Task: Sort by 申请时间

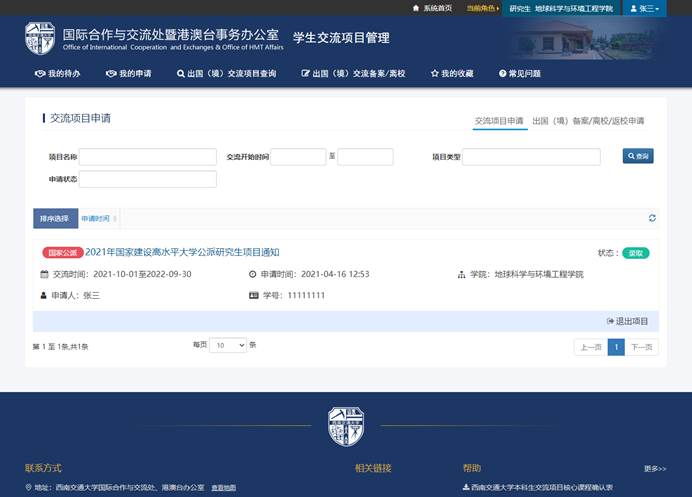Action: [x=98, y=218]
